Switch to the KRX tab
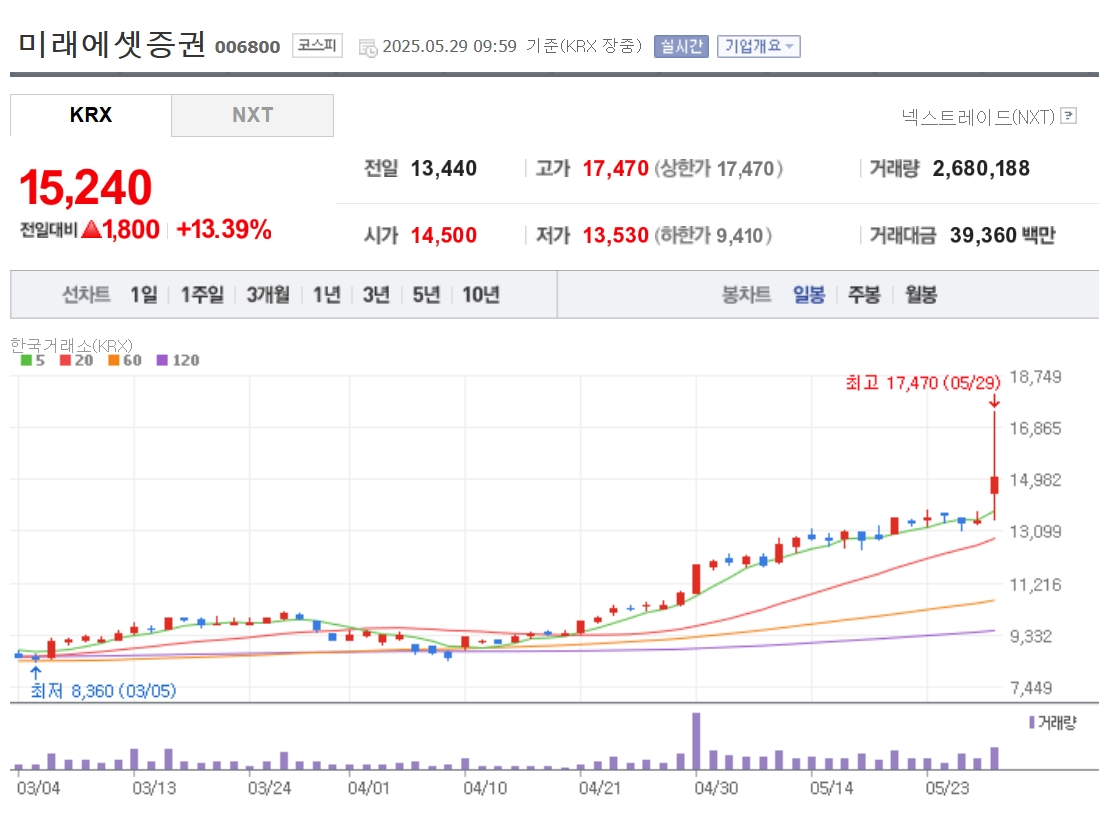Viewport: 1099px width, 825px height. click(90, 115)
